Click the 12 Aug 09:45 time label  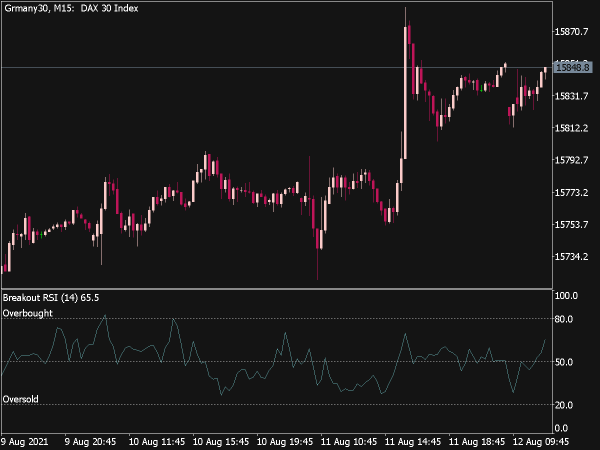[541, 442]
